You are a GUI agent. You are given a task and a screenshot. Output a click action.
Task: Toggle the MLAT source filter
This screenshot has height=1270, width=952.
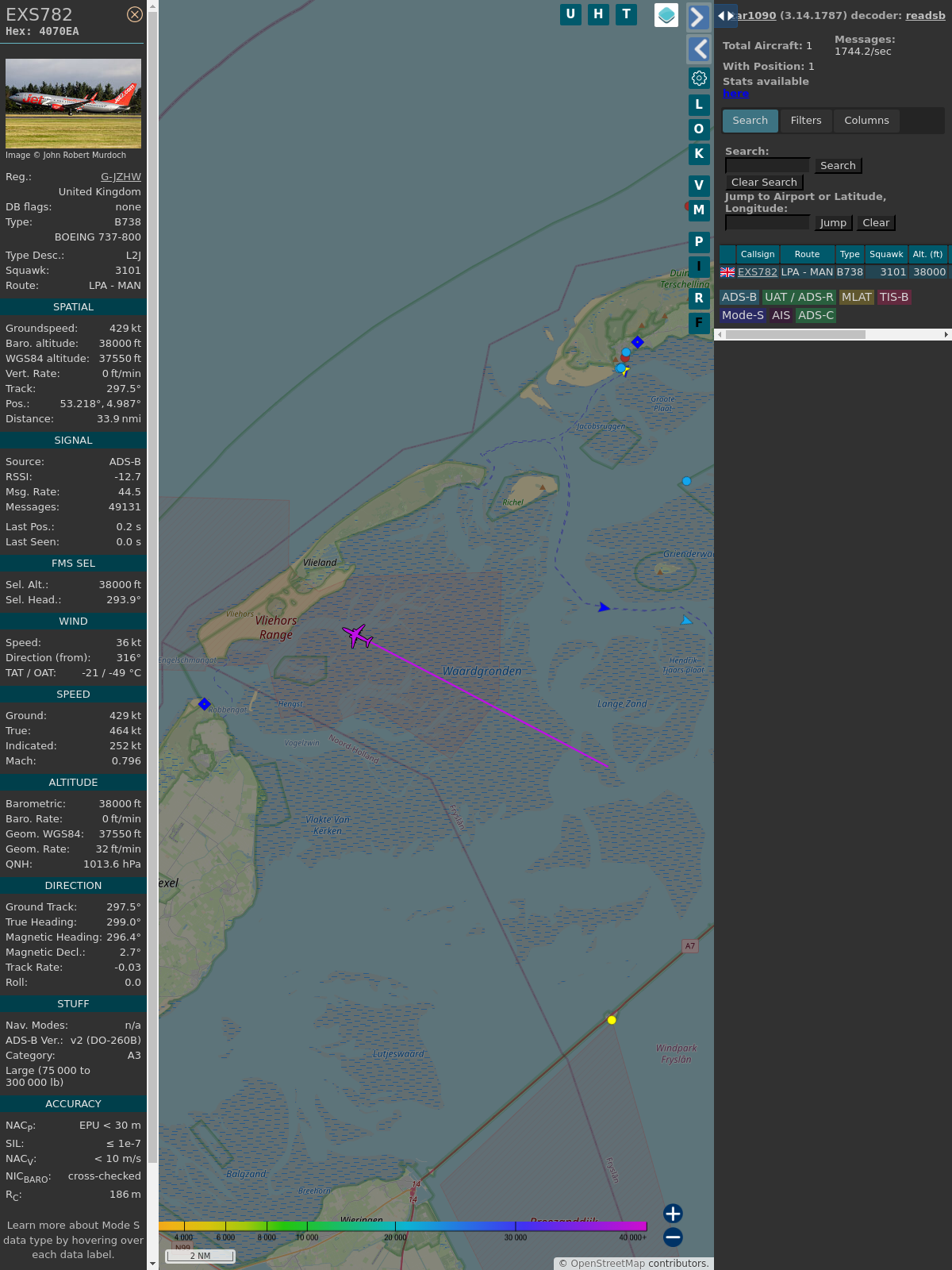click(x=857, y=297)
